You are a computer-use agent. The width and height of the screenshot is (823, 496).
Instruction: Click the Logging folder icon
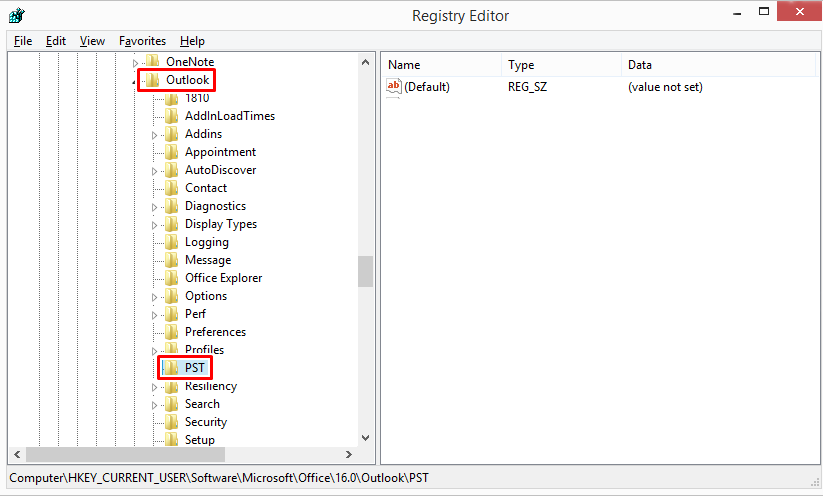(172, 241)
